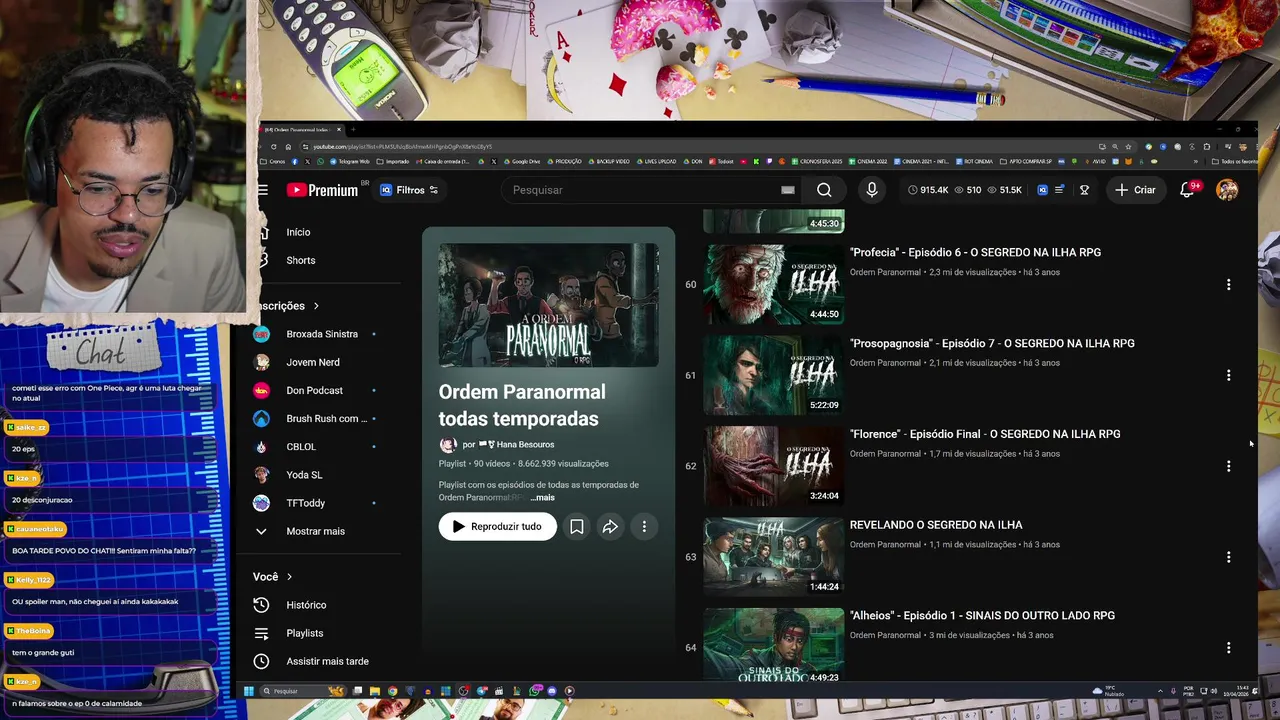
Task: Open Histórico in sidebar
Action: pyautogui.click(x=305, y=605)
